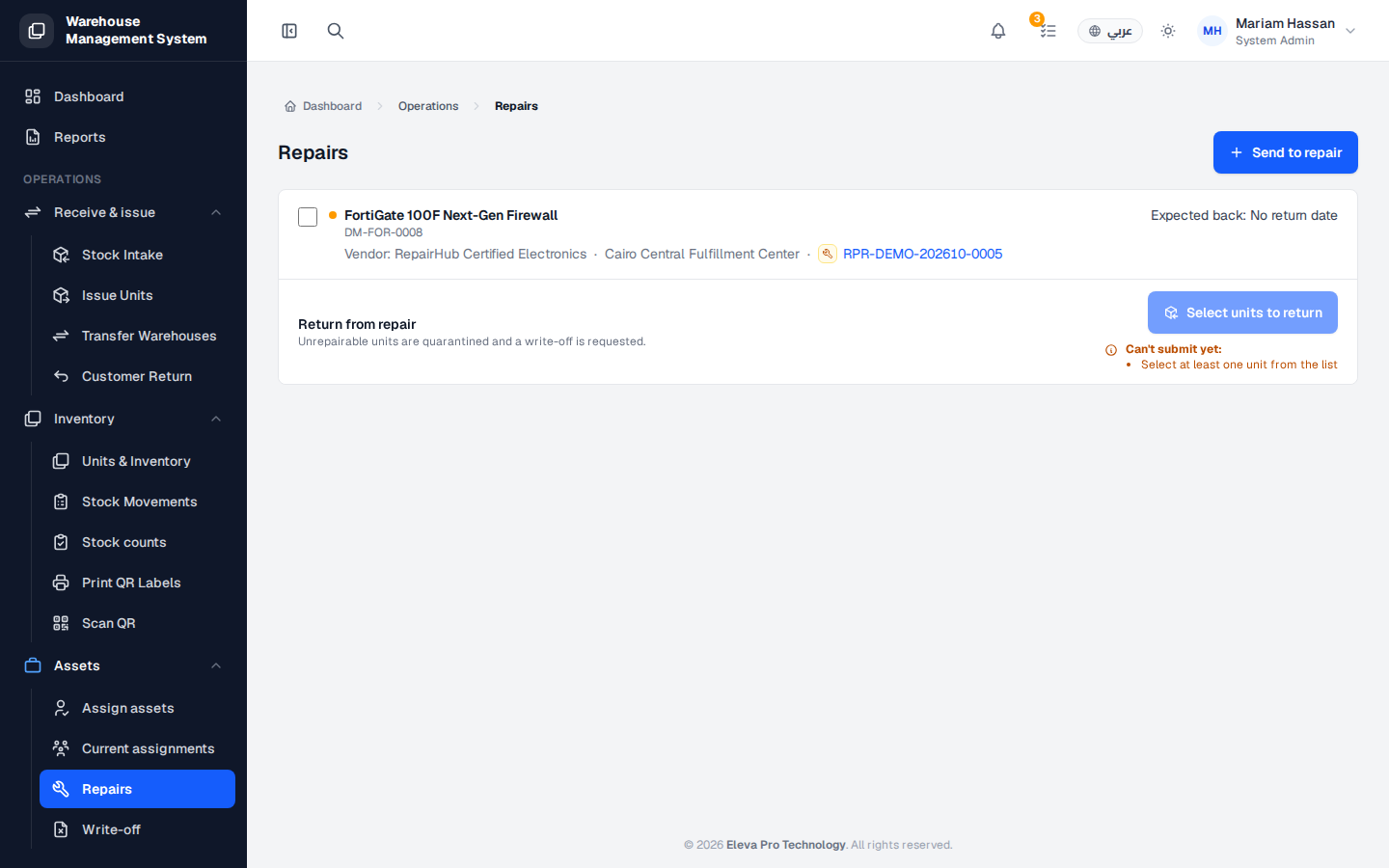Open Write-off file icon in sidebar
This screenshot has height=868, width=1389.
coord(61,829)
